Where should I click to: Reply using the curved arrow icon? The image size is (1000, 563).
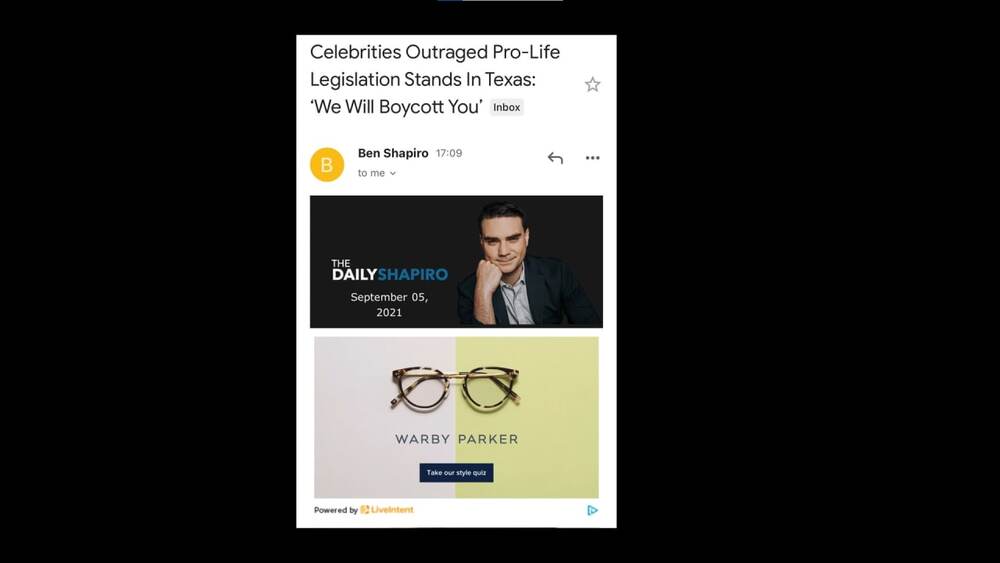[x=555, y=158]
